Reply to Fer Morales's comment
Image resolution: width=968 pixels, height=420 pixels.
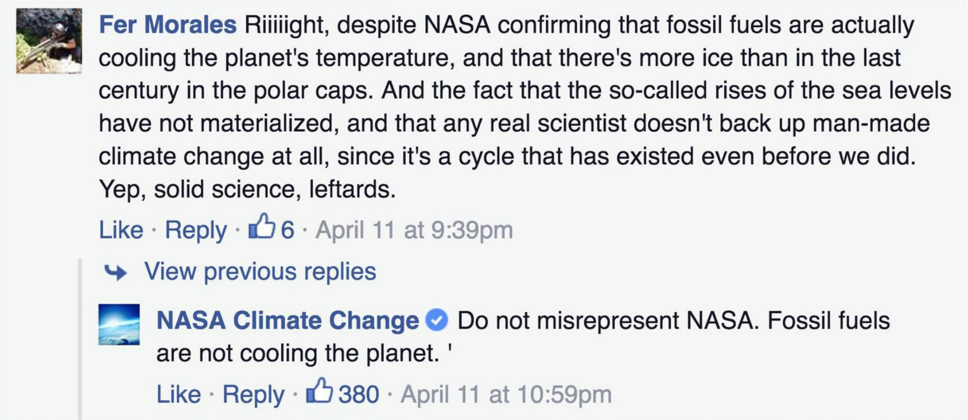(x=196, y=230)
